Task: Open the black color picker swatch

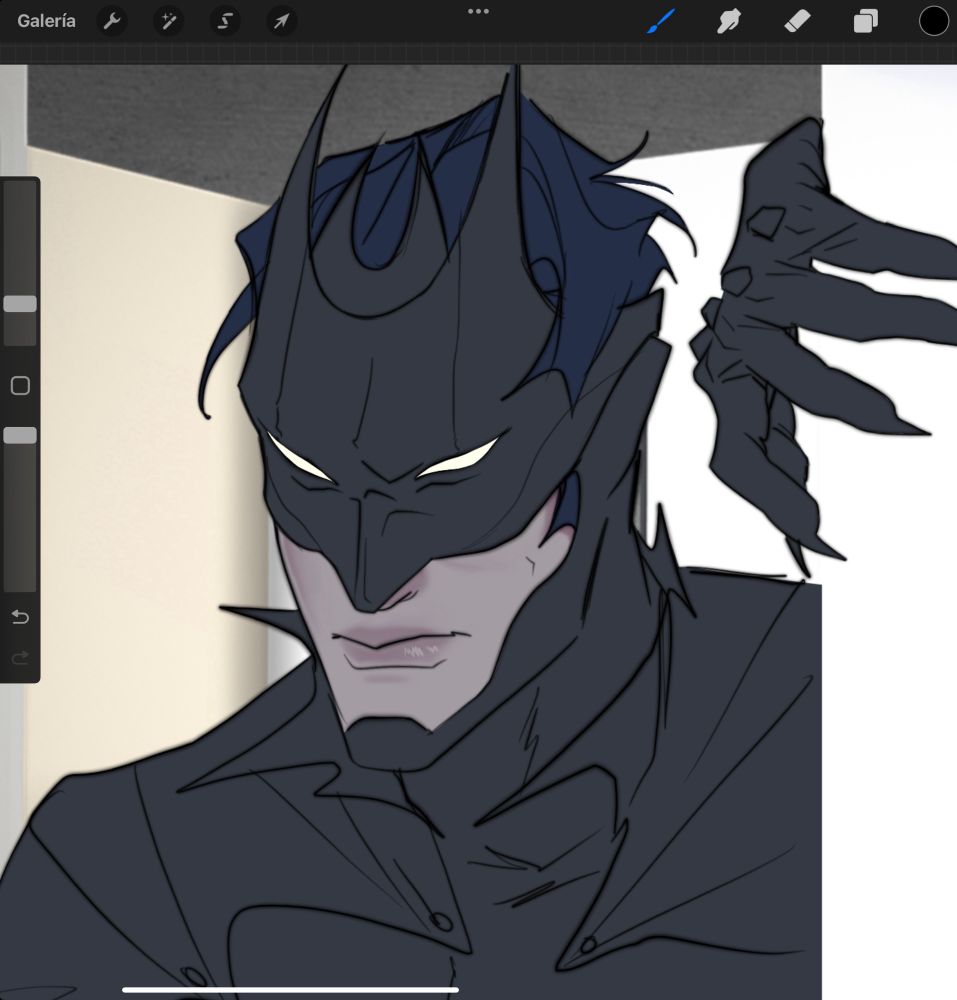Action: pos(933,21)
